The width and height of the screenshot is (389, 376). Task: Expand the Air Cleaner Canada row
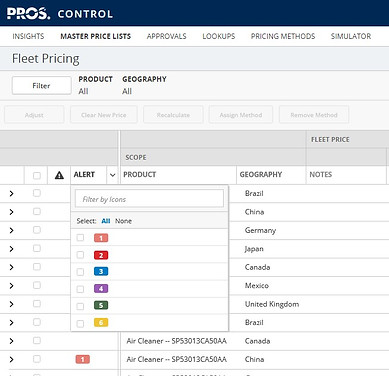tap(12, 341)
